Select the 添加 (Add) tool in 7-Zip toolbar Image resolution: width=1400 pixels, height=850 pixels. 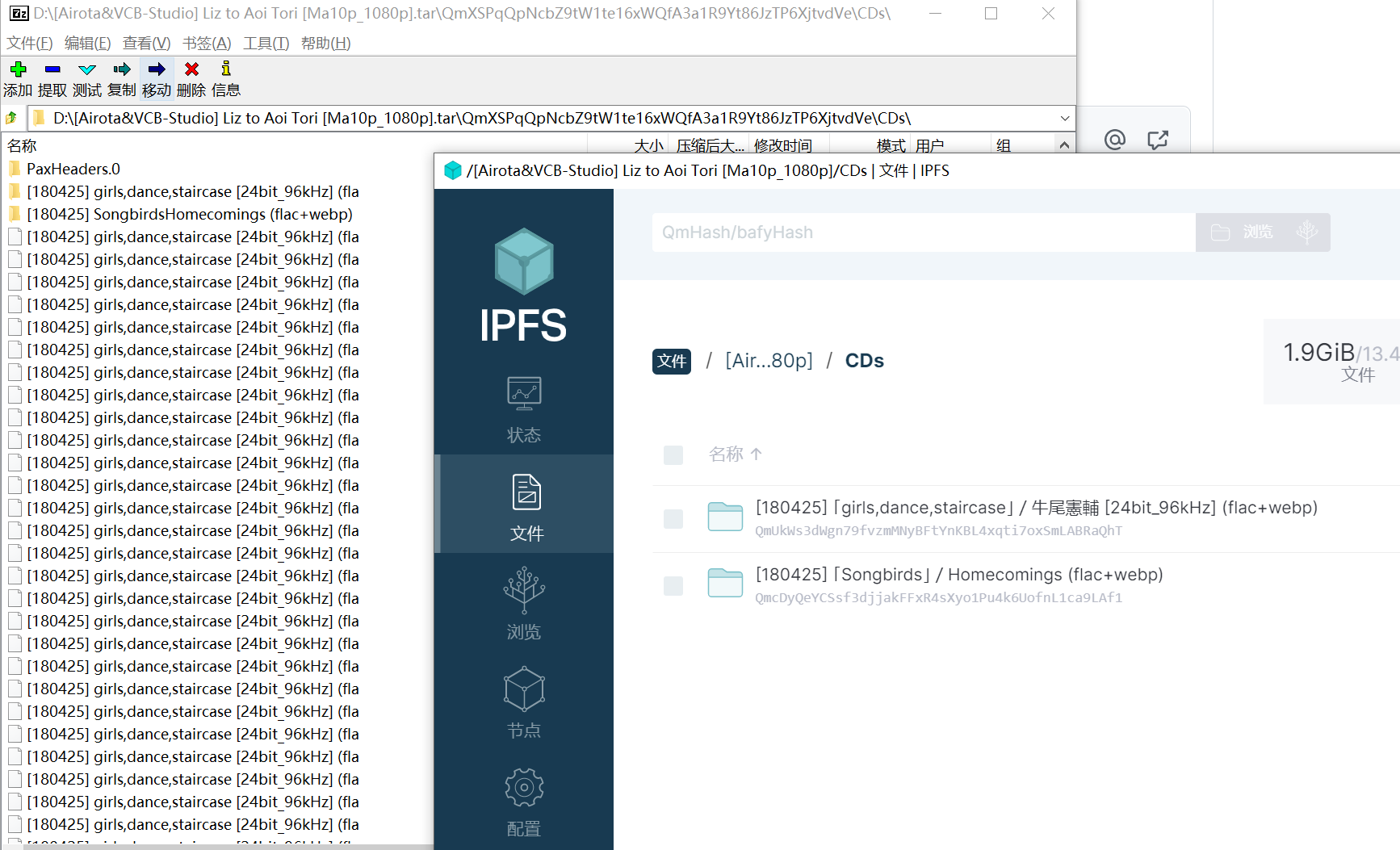tap(16, 77)
